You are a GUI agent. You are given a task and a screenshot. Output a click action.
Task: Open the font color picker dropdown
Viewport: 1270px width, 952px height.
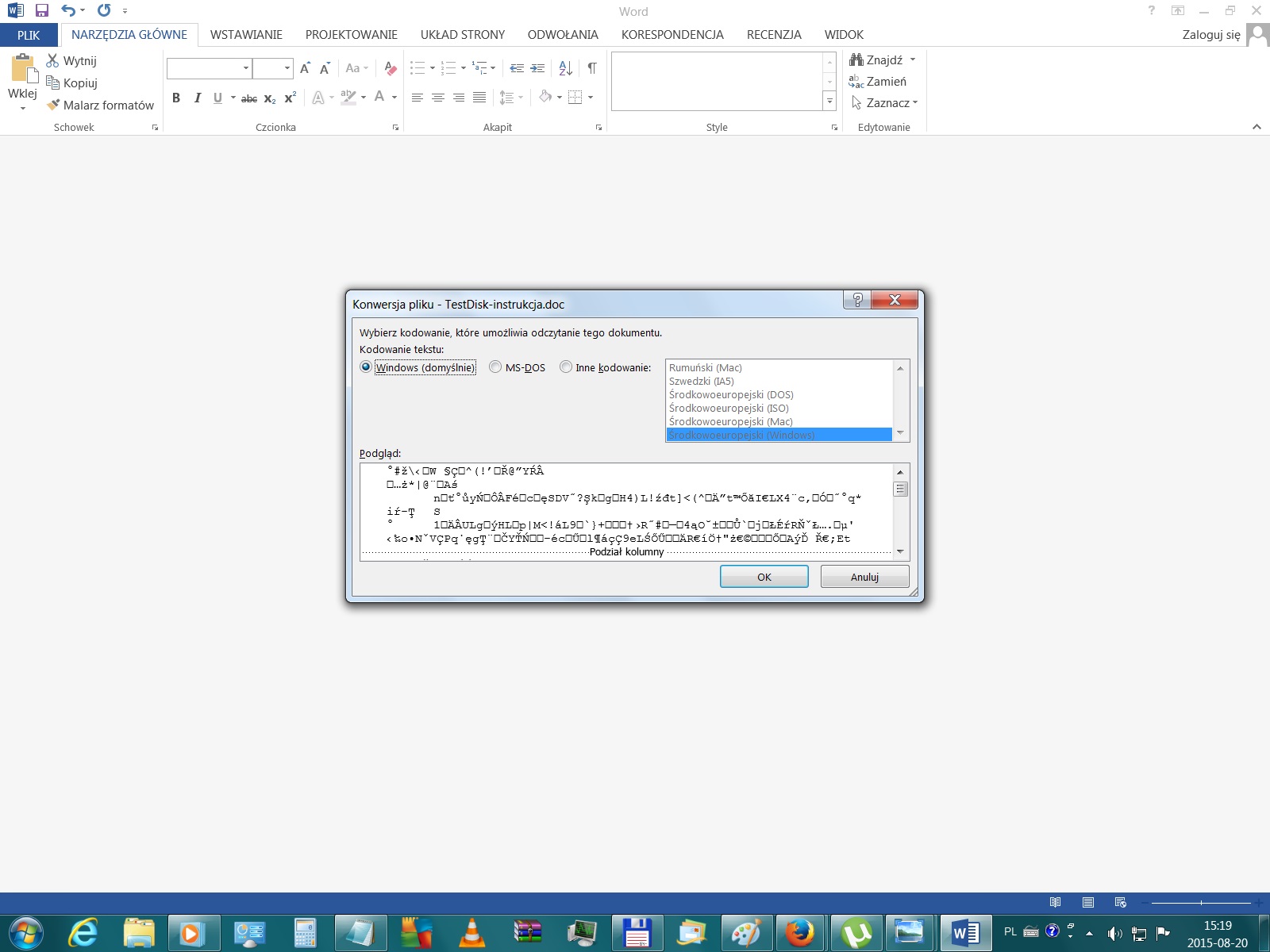pyautogui.click(x=394, y=98)
